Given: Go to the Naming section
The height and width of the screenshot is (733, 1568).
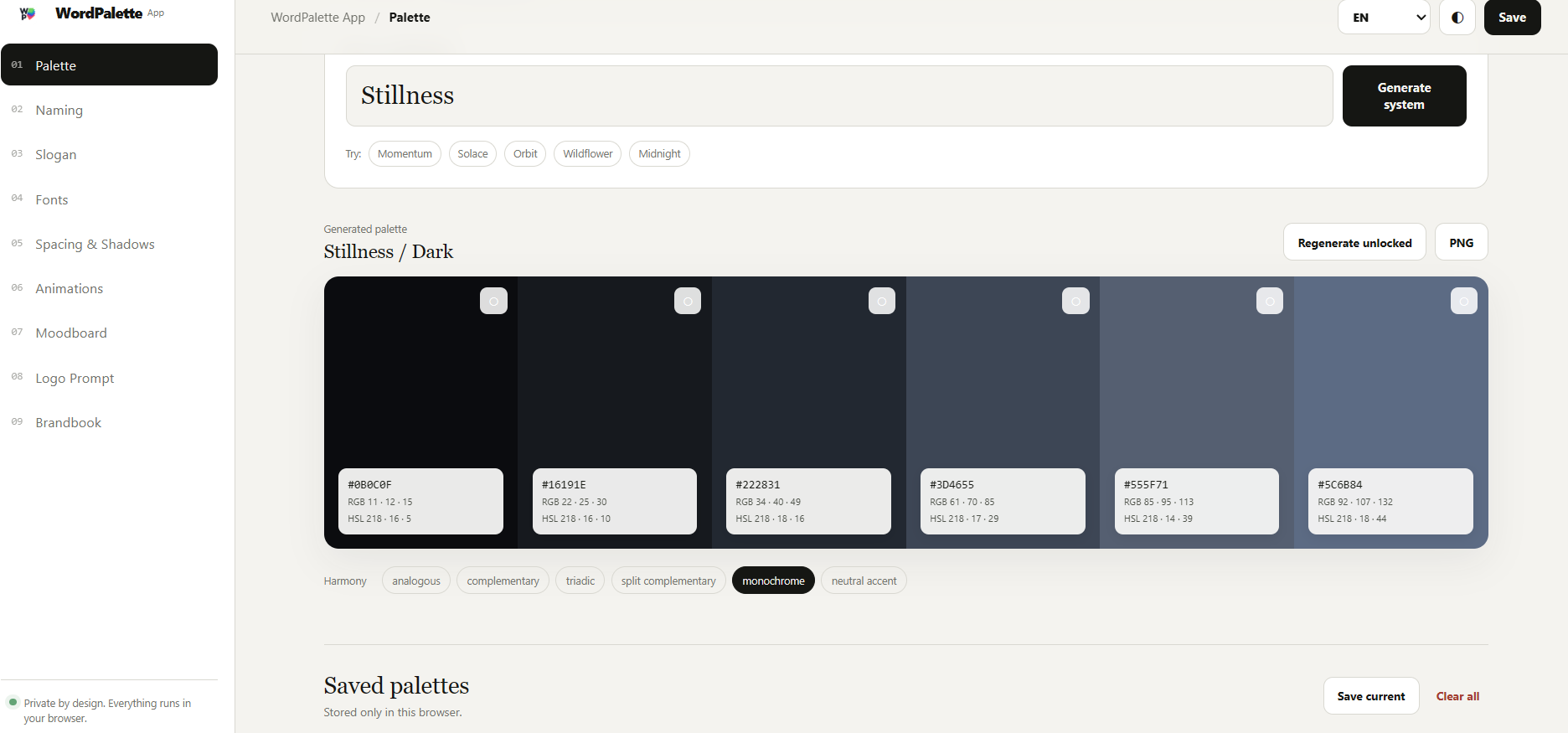Looking at the screenshot, I should 109,110.
